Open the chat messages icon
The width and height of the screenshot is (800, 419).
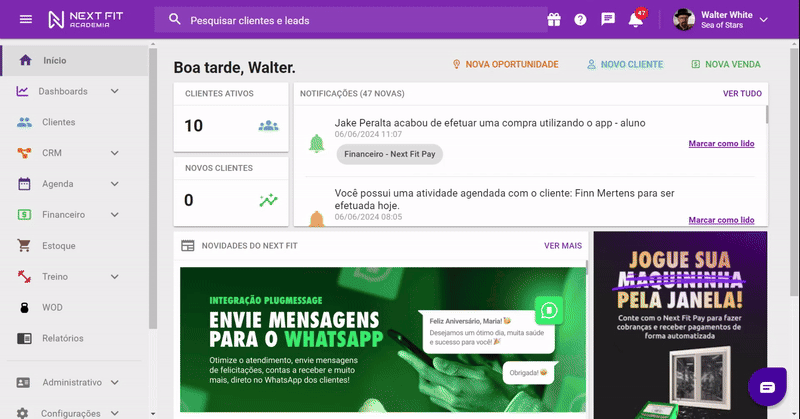pyautogui.click(x=608, y=19)
